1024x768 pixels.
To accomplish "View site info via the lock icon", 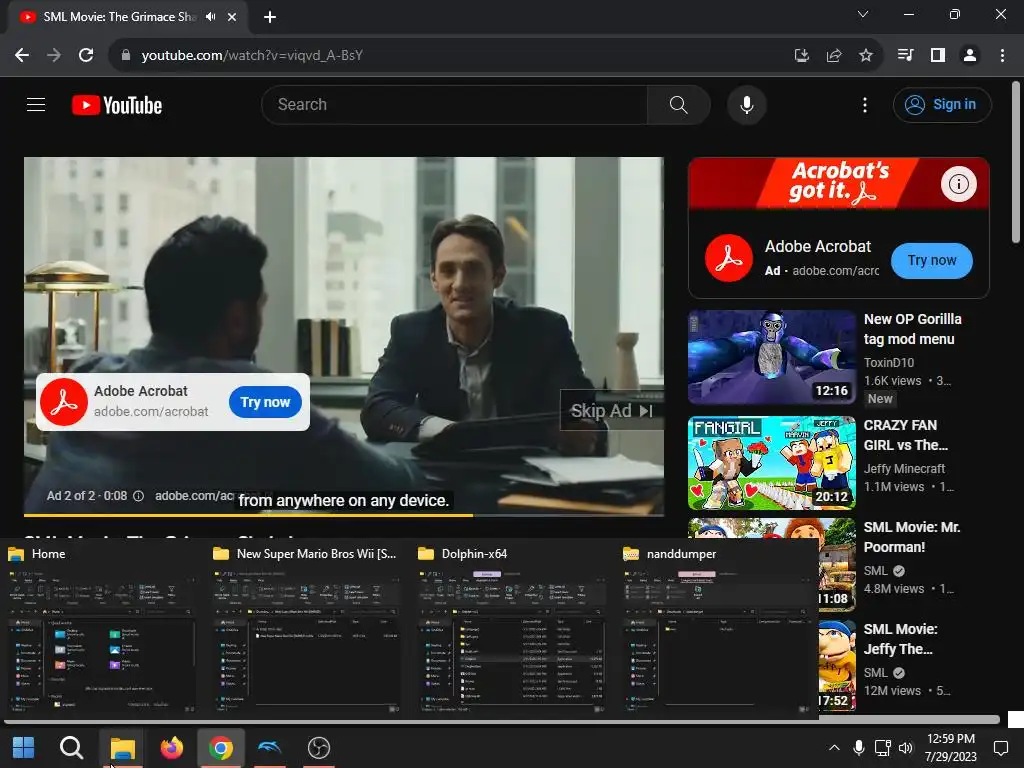I will coord(125,56).
